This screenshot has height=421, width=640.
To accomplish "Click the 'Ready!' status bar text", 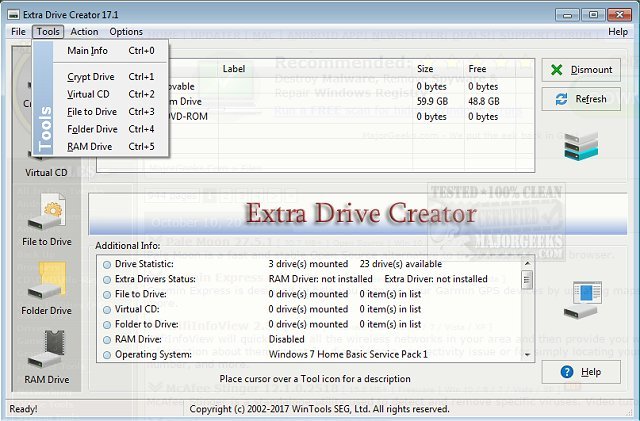I will tap(23, 409).
